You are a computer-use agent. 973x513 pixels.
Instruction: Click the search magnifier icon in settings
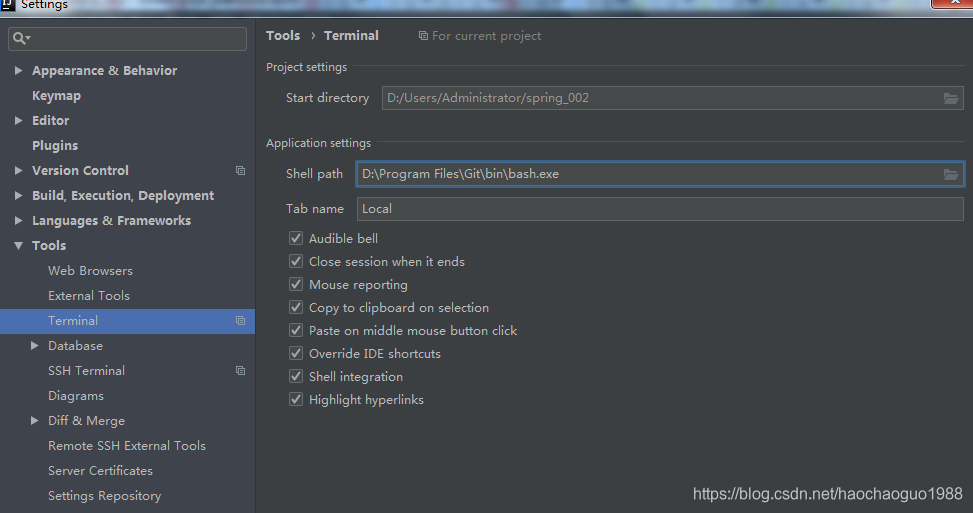tap(19, 38)
